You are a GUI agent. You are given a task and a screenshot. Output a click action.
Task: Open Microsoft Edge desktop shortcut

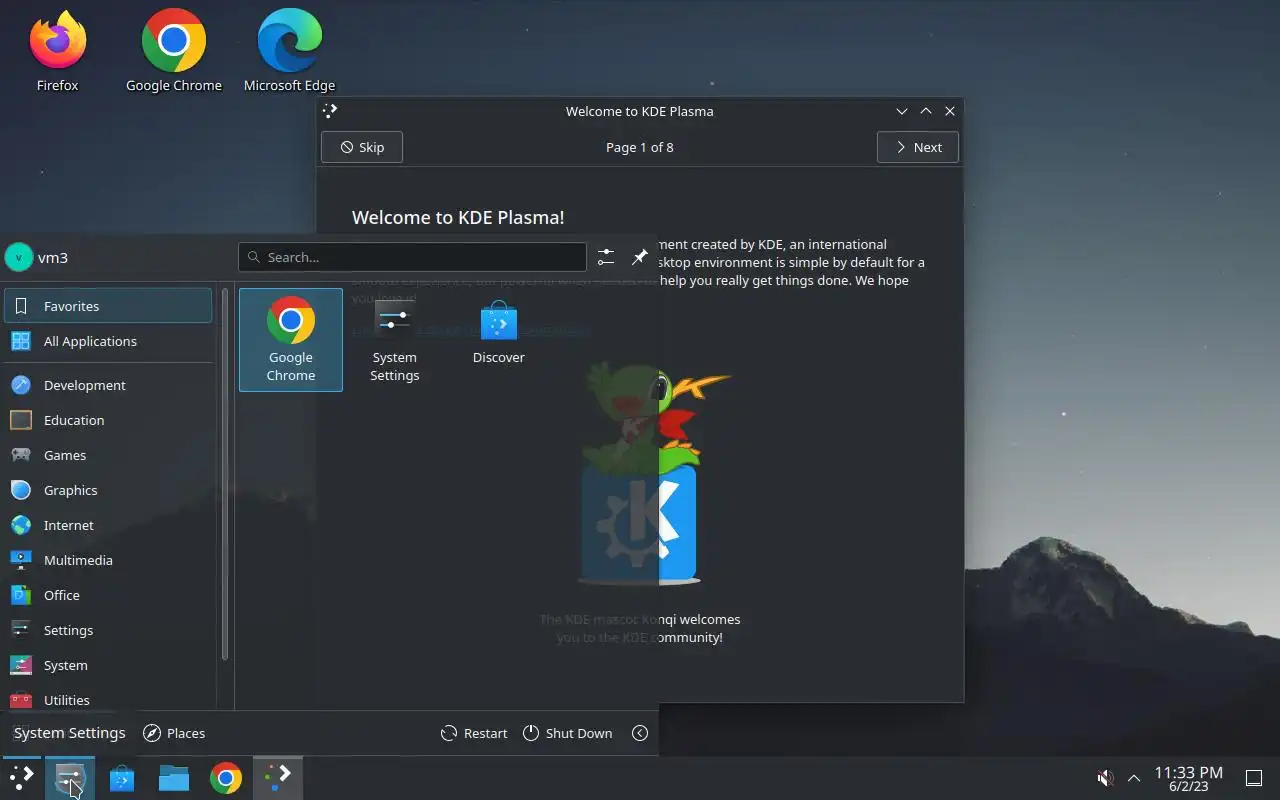289,52
